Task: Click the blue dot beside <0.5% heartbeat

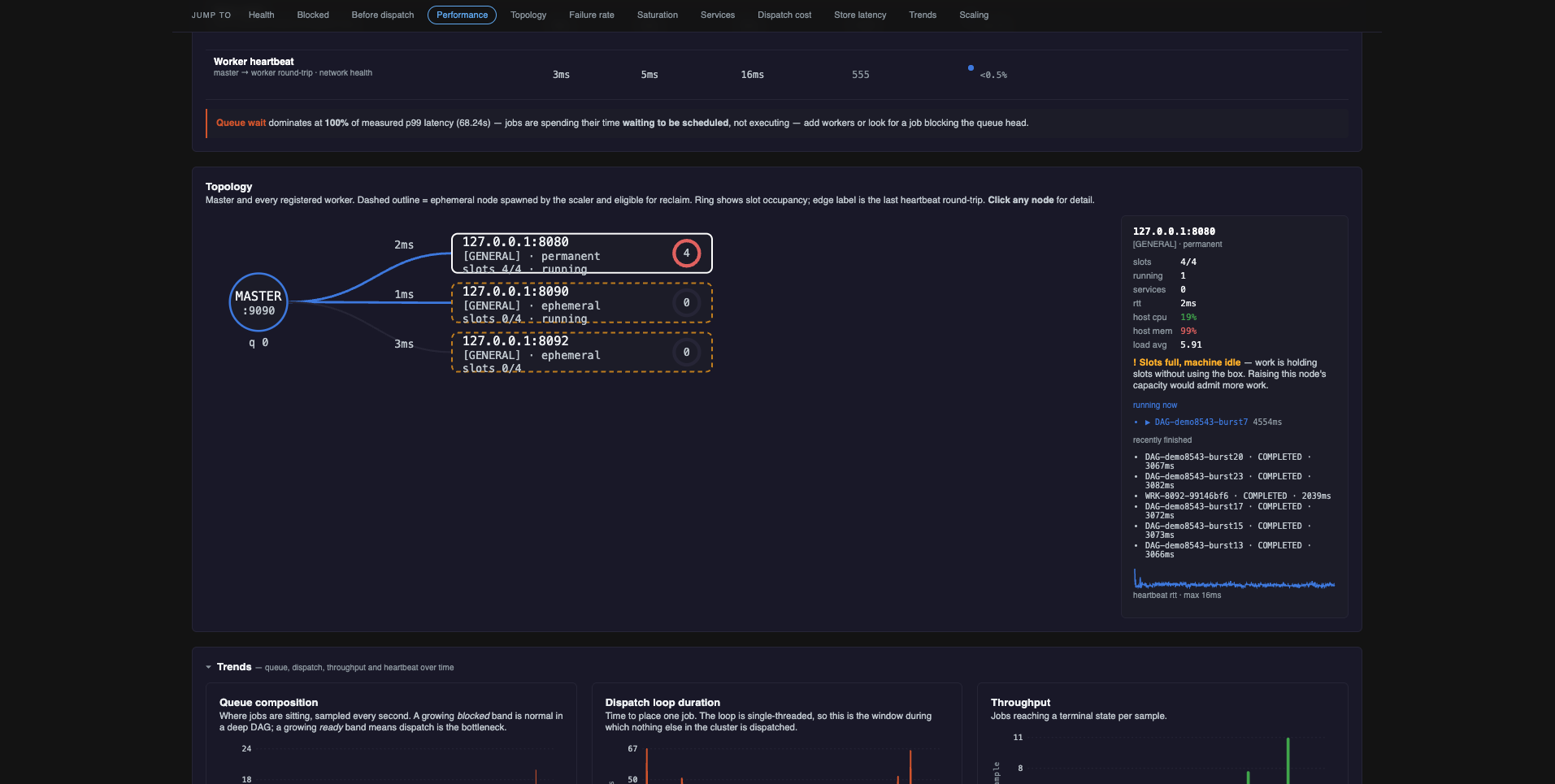Action: point(971,68)
